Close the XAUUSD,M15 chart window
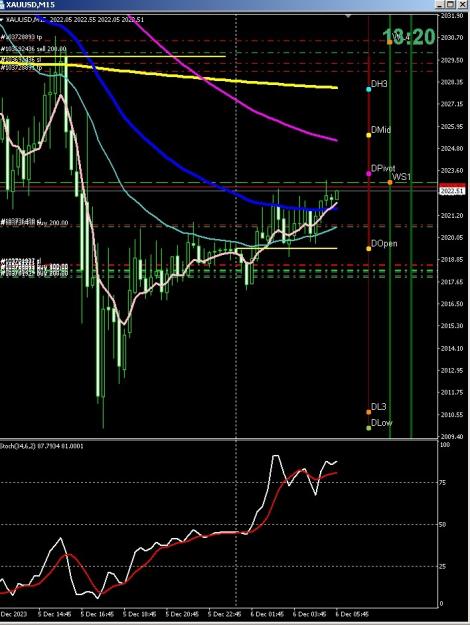 pos(462,4)
